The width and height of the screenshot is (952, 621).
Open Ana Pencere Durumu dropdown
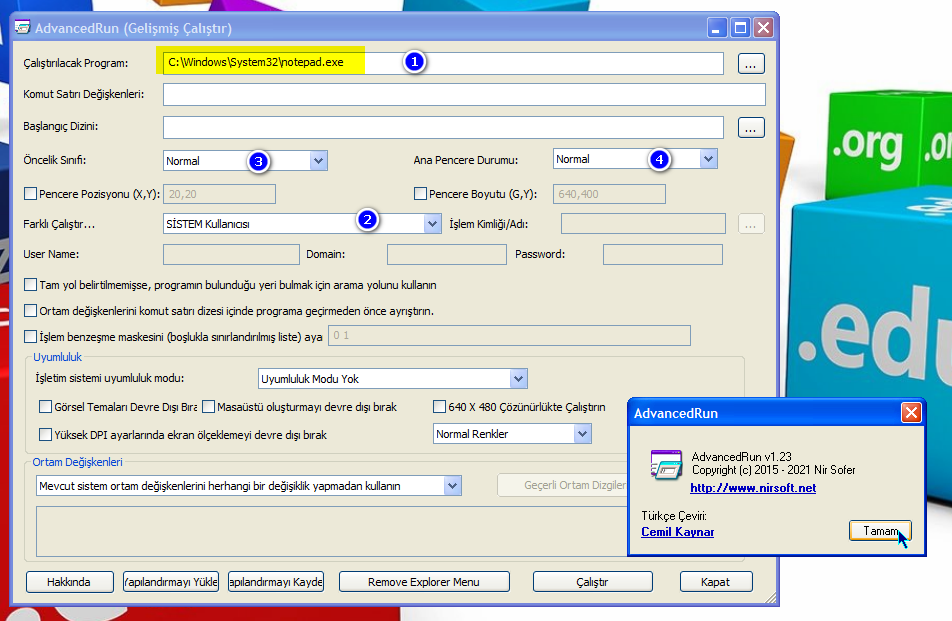708,159
